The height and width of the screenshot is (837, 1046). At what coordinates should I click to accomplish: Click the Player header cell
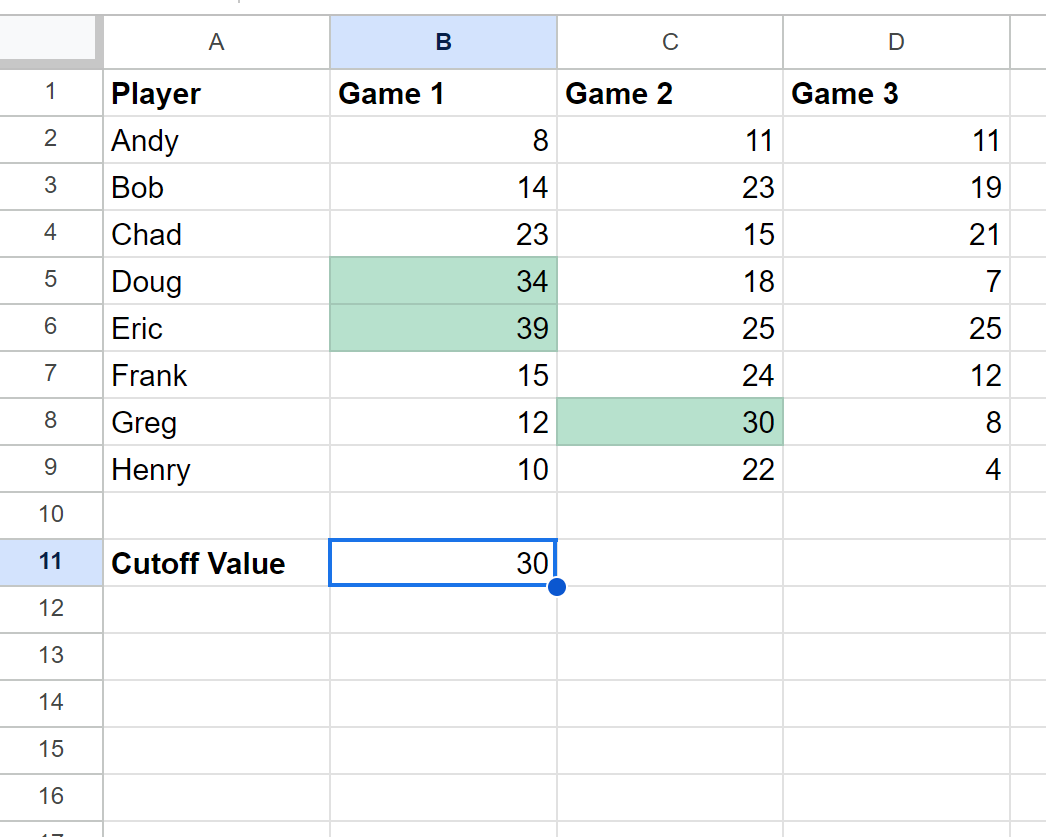tap(216, 93)
